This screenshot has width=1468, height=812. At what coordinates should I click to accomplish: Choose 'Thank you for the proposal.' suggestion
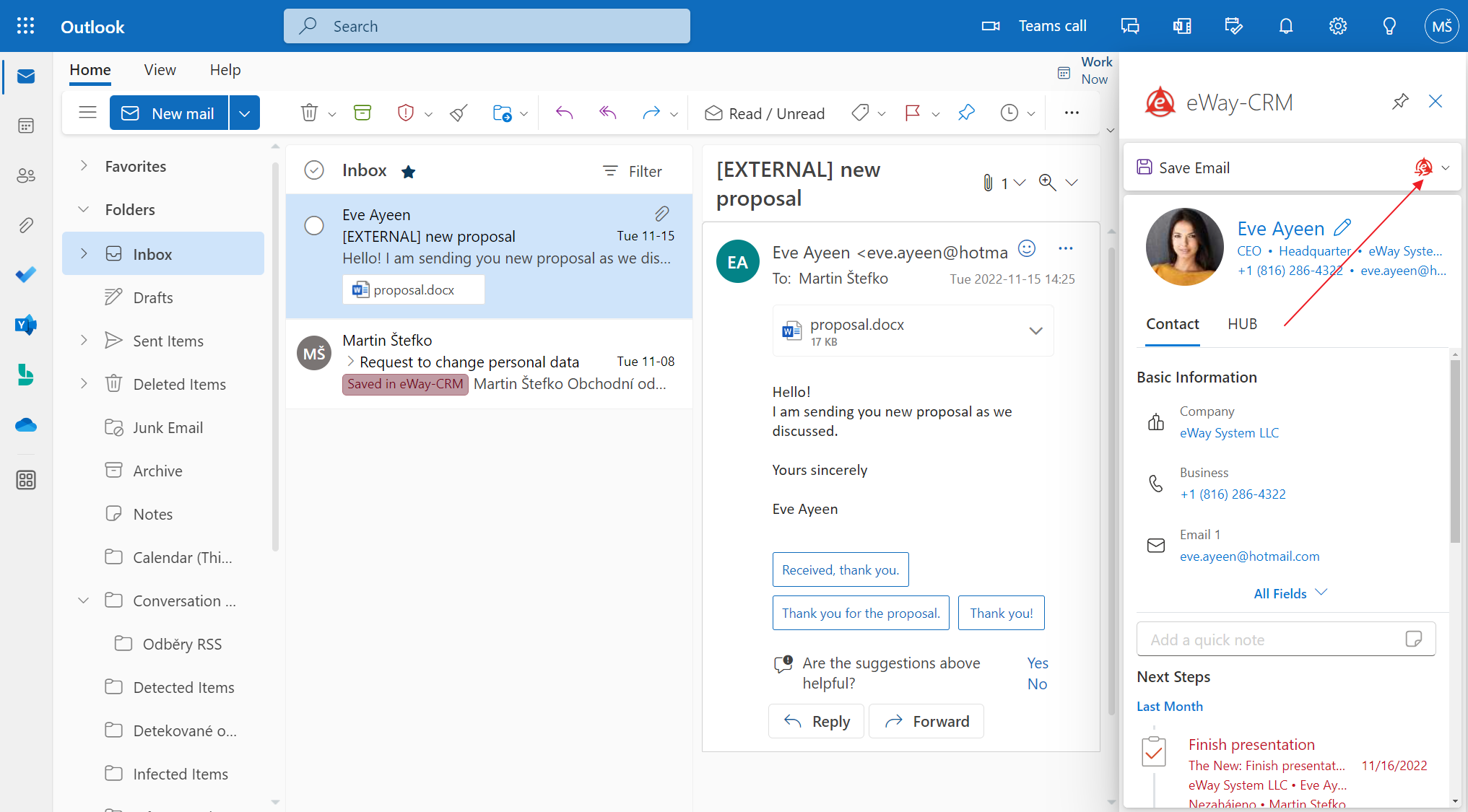pyautogui.click(x=861, y=613)
